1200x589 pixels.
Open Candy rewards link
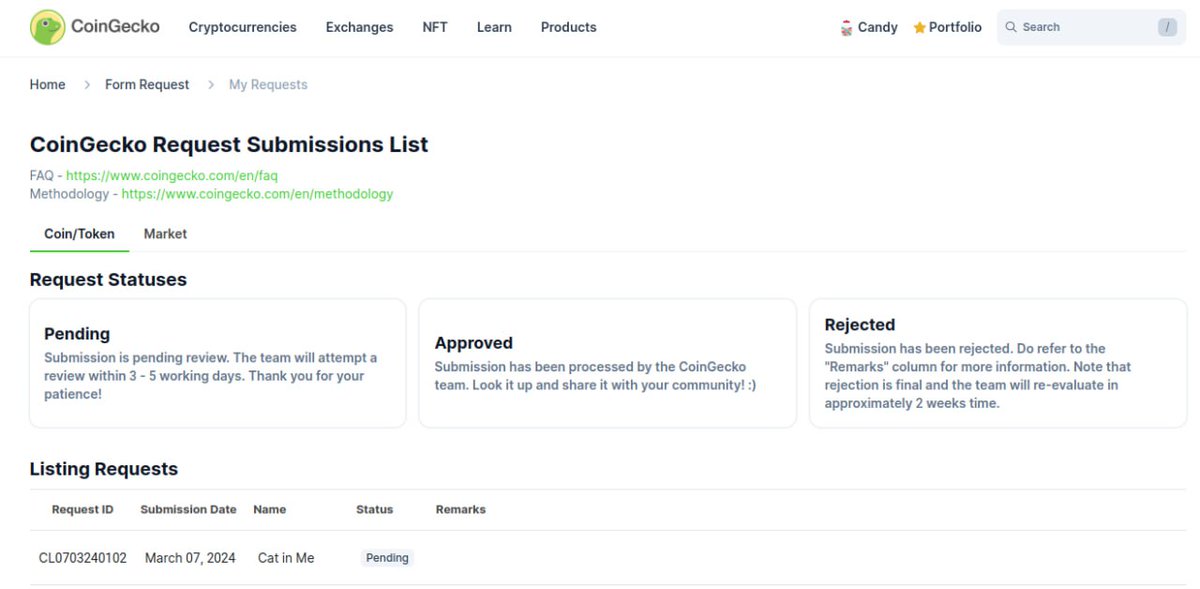[869, 27]
